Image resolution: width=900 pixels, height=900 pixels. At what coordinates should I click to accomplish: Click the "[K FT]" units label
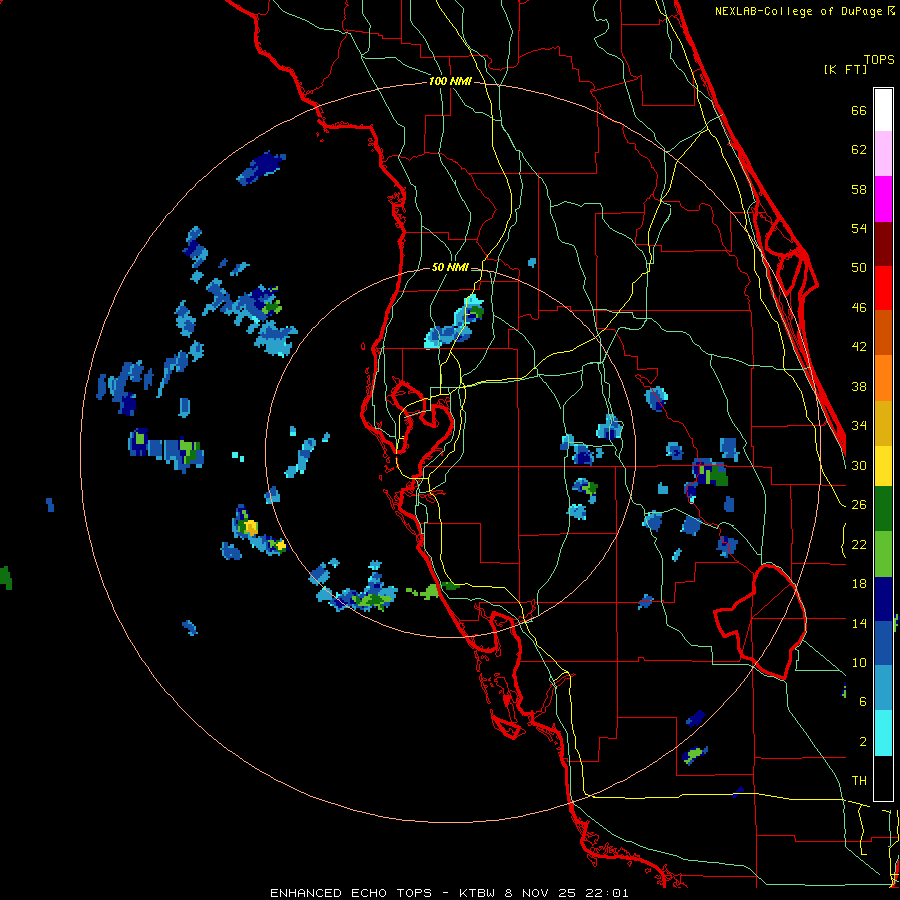pos(845,69)
